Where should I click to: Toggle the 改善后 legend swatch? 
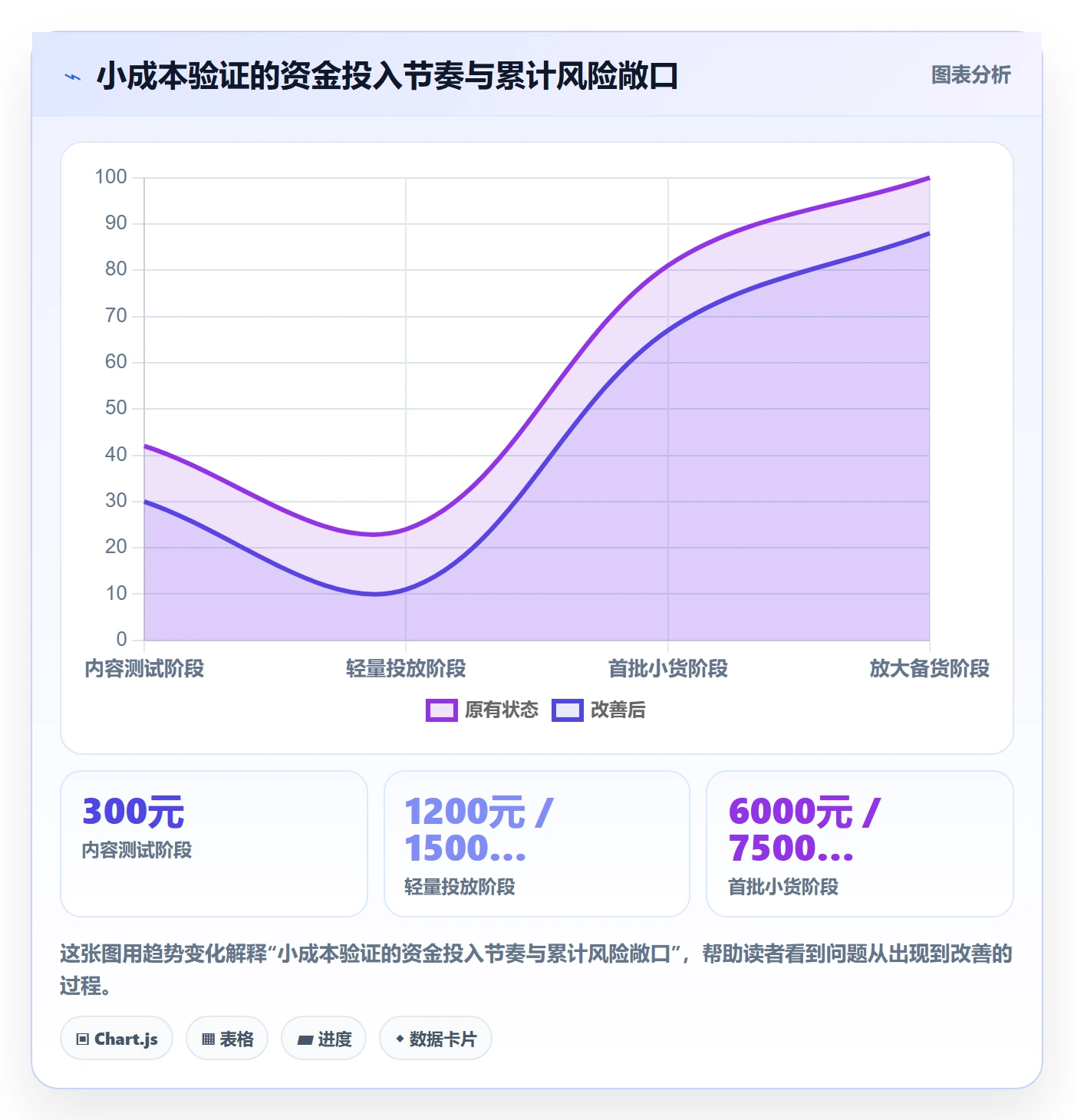point(568,710)
